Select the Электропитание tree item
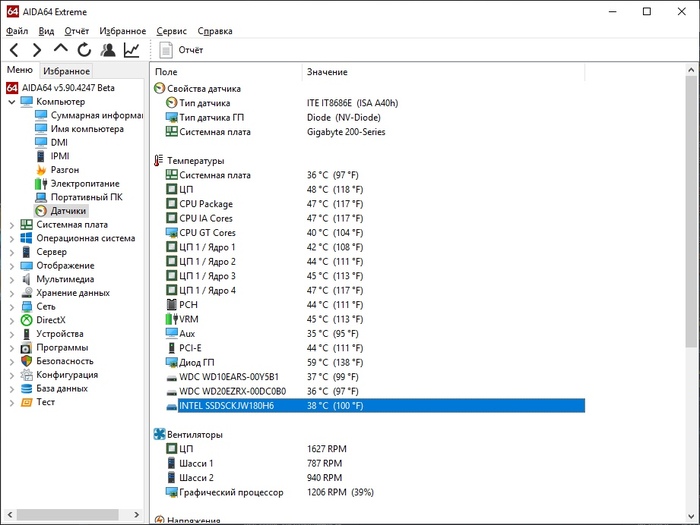 pyautogui.click(x=84, y=184)
